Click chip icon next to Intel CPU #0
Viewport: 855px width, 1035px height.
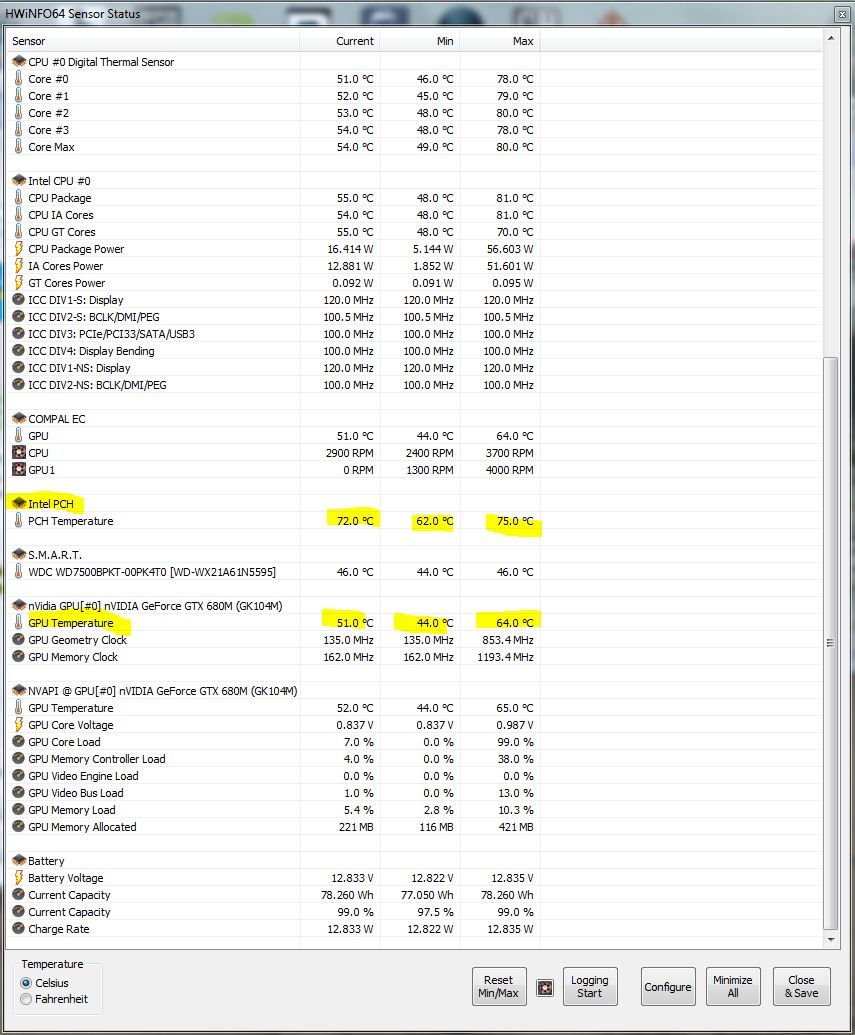(x=19, y=180)
